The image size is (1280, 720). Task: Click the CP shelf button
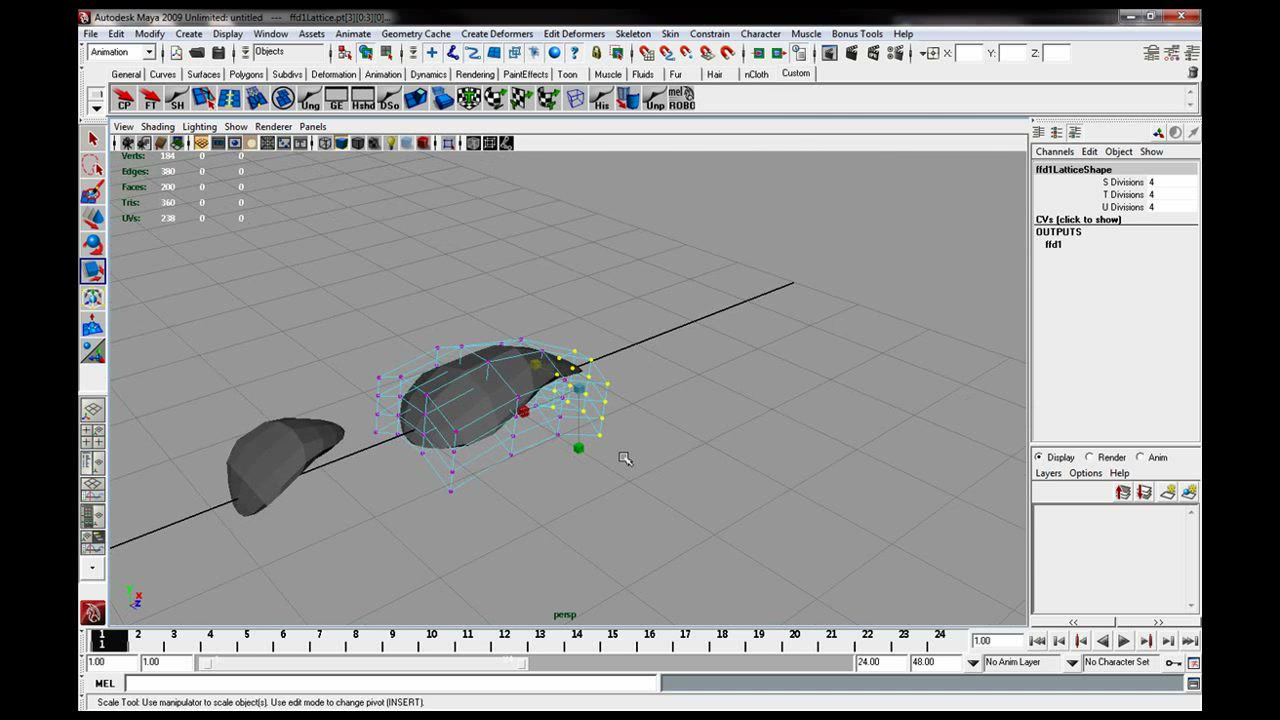click(124, 98)
